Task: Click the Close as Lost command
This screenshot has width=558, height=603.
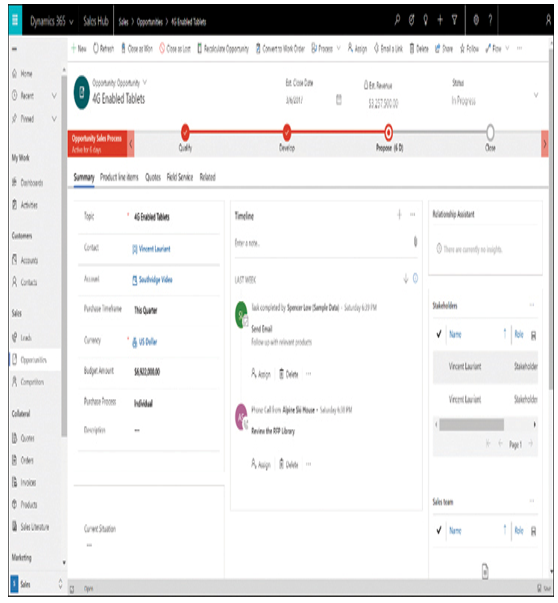Action: pyautogui.click(x=175, y=48)
